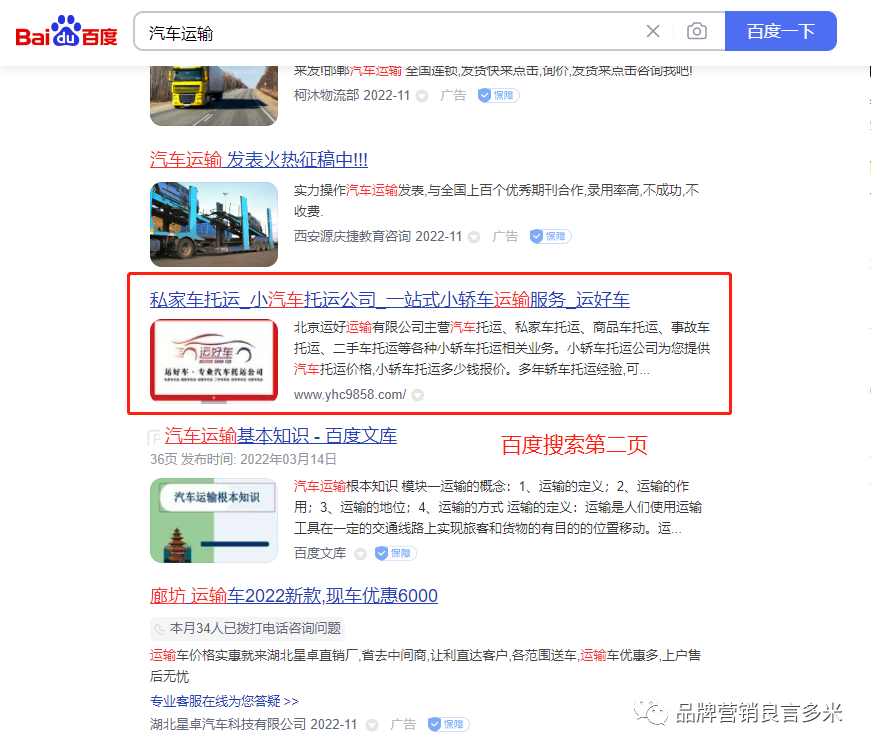
Task: Click the 百度文库 source label
Action: [320, 553]
